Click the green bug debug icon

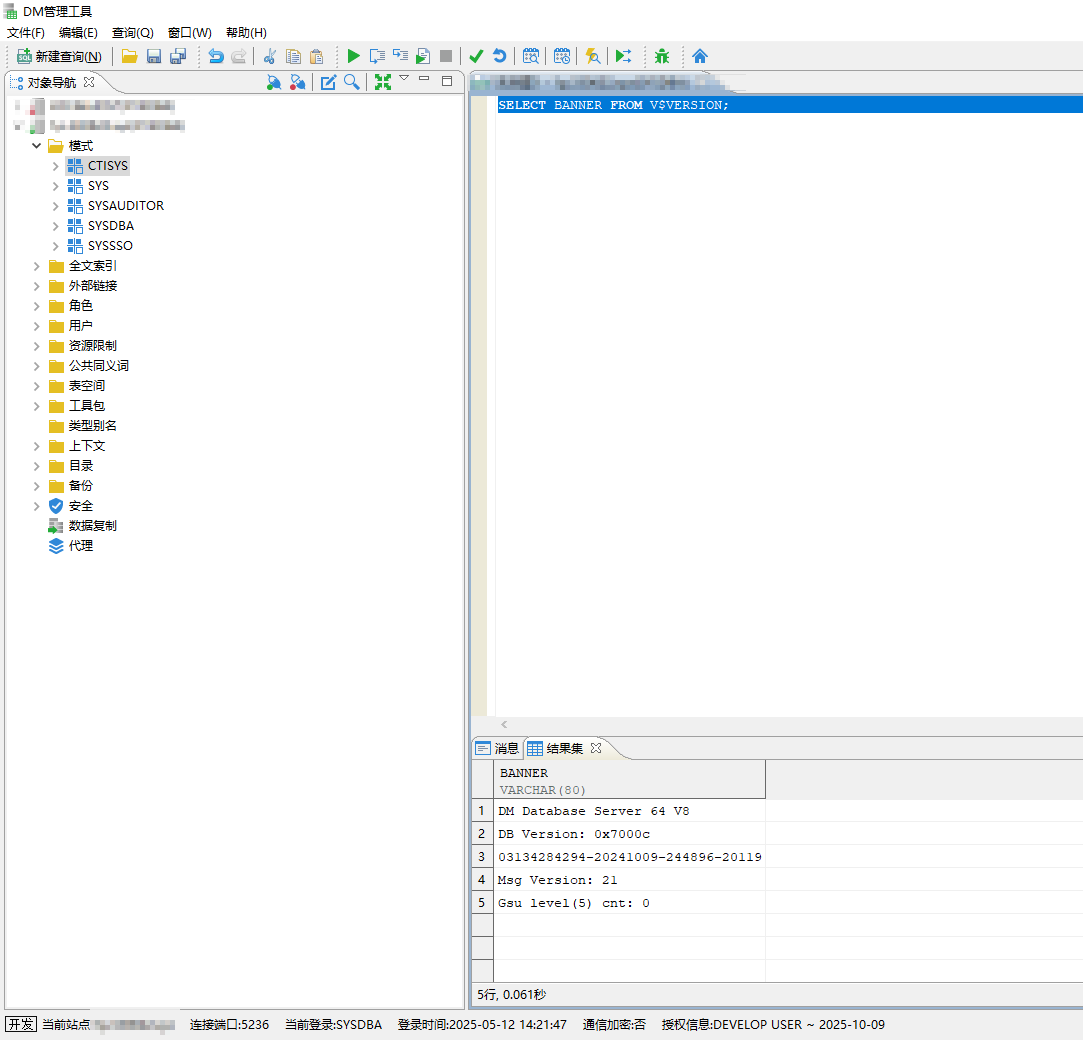point(662,57)
